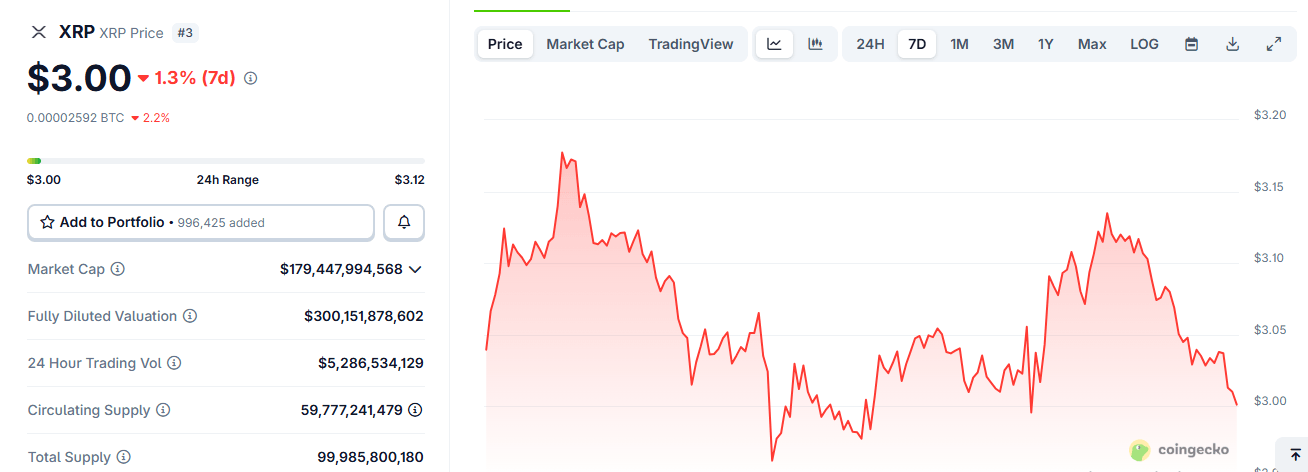This screenshot has height=472, width=1308.
Task: Select the line chart view icon
Action: tap(774, 44)
